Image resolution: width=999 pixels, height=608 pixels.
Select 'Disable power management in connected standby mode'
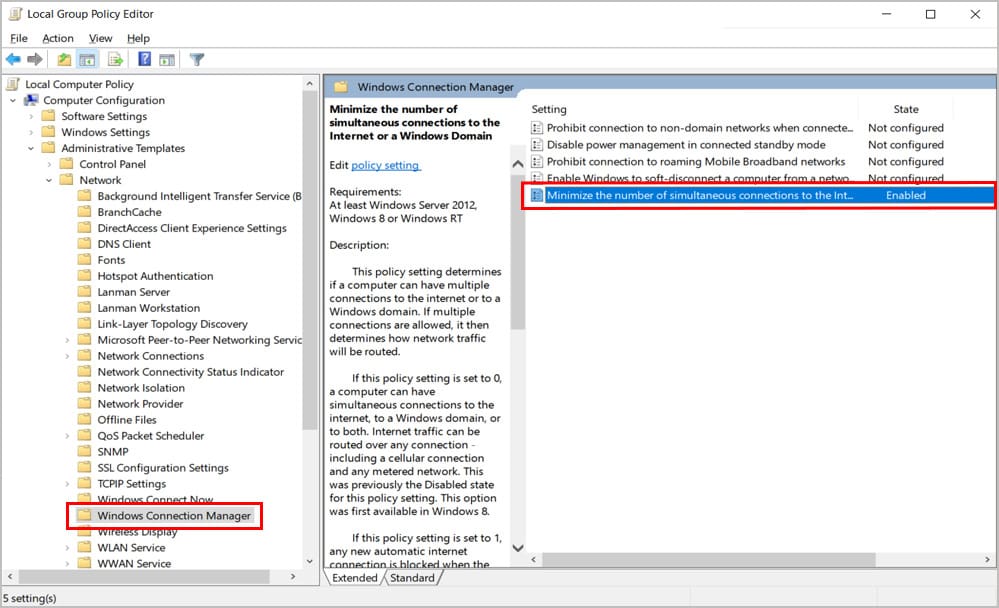[x=686, y=145]
